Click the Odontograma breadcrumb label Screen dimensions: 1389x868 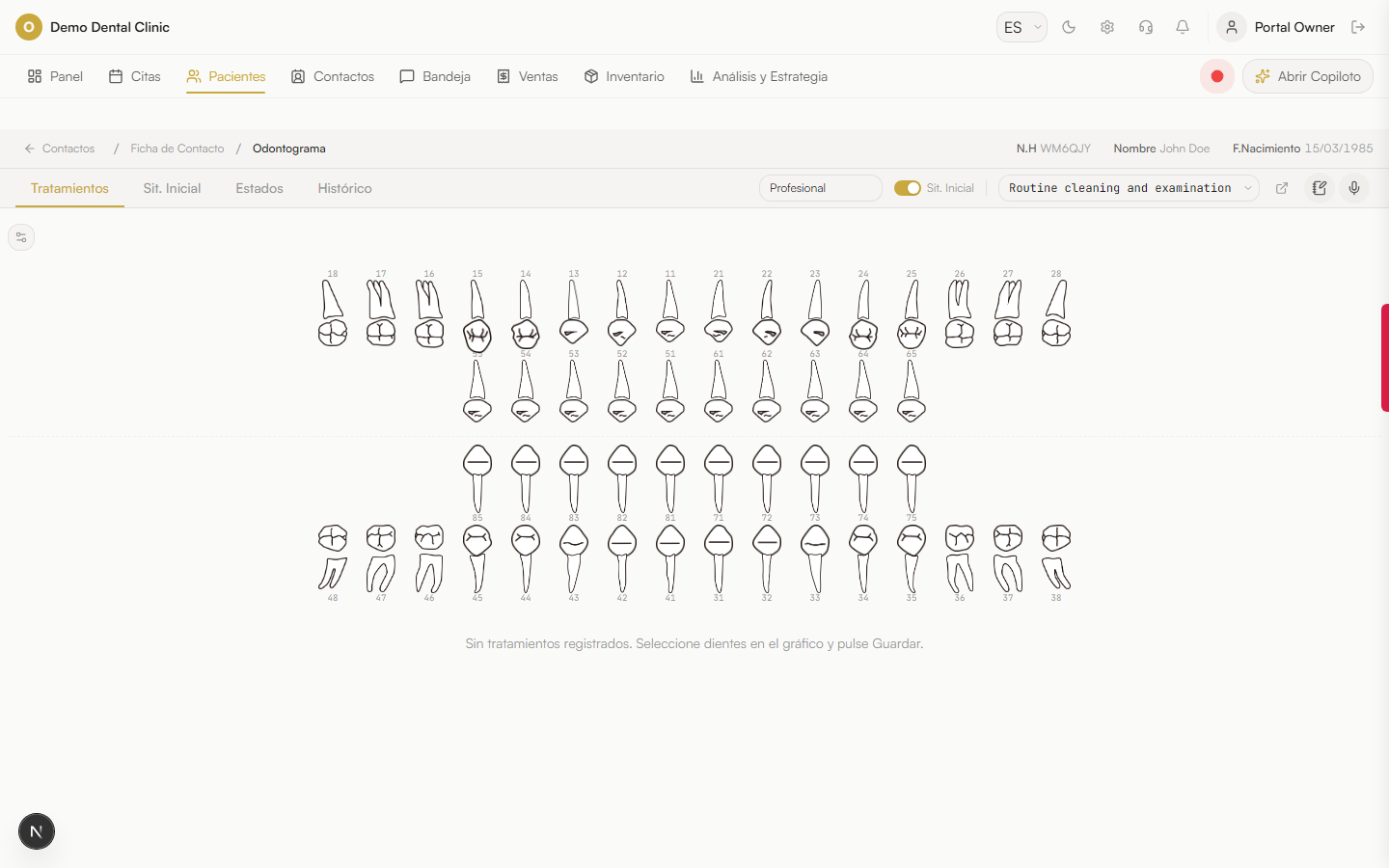[289, 149]
